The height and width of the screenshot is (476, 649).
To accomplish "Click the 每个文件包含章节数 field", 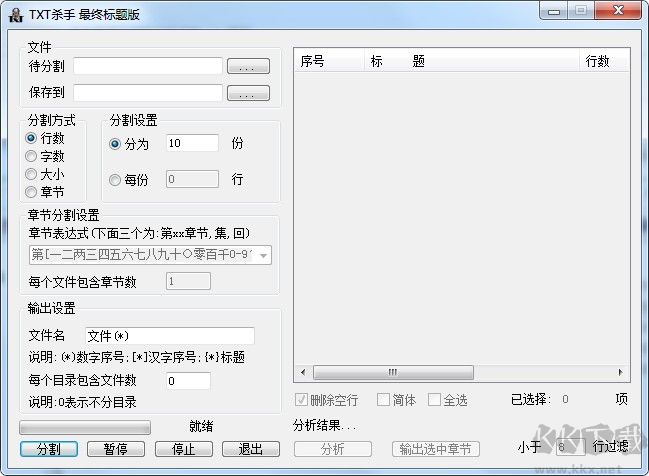I will (x=188, y=281).
